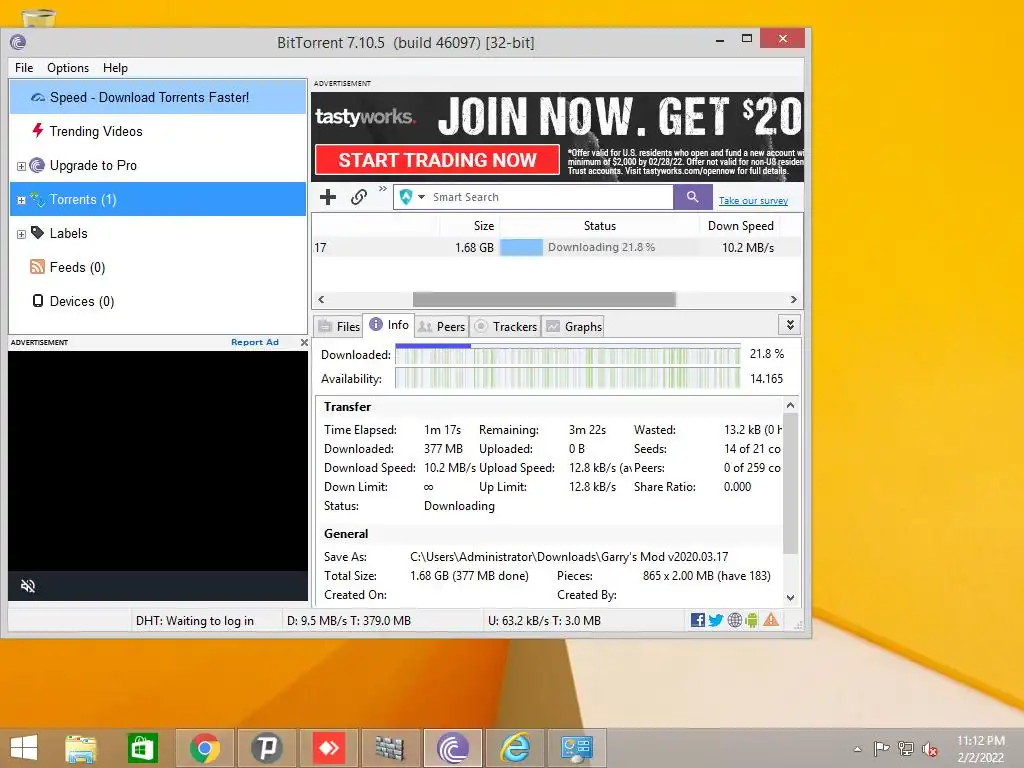Viewport: 1024px width, 768px height.
Task: Click Info pane scroll up arrow
Action: click(790, 406)
